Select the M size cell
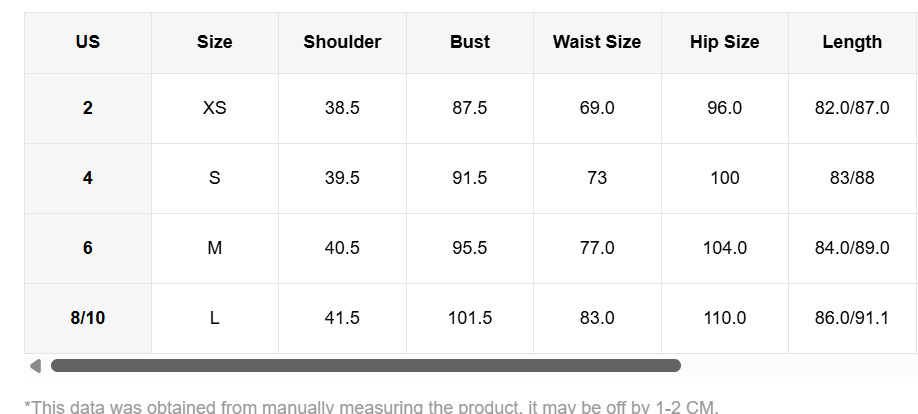Image resolution: width=918 pixels, height=414 pixels. tap(214, 248)
